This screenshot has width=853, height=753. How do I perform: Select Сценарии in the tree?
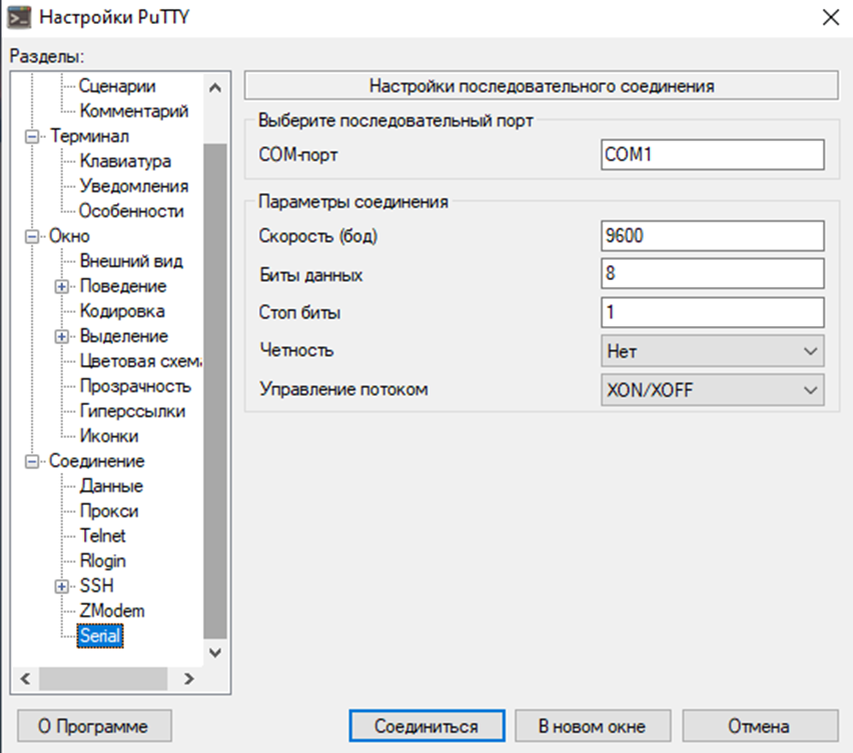click(x=117, y=86)
